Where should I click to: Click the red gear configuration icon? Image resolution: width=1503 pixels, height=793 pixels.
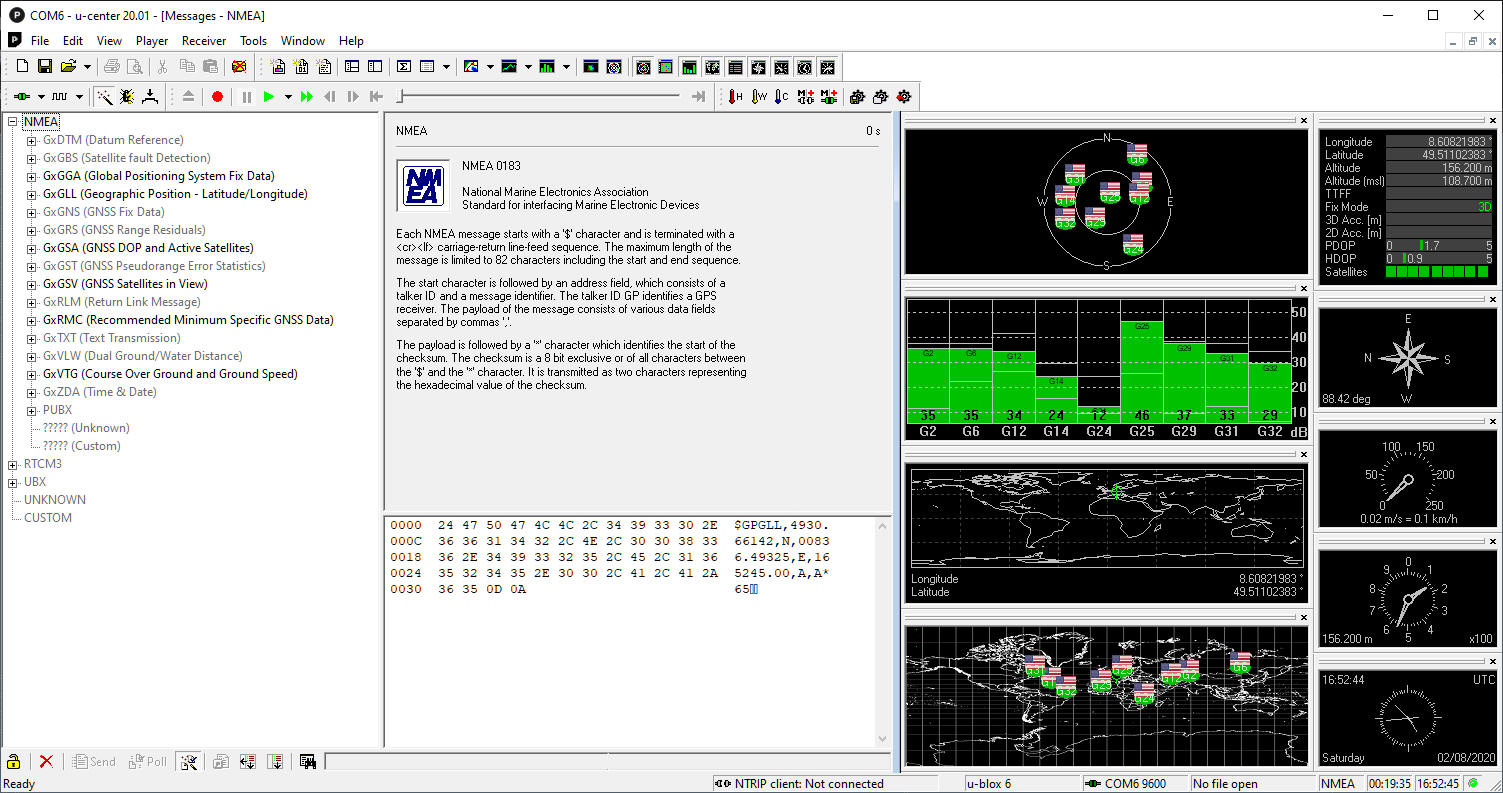click(904, 97)
